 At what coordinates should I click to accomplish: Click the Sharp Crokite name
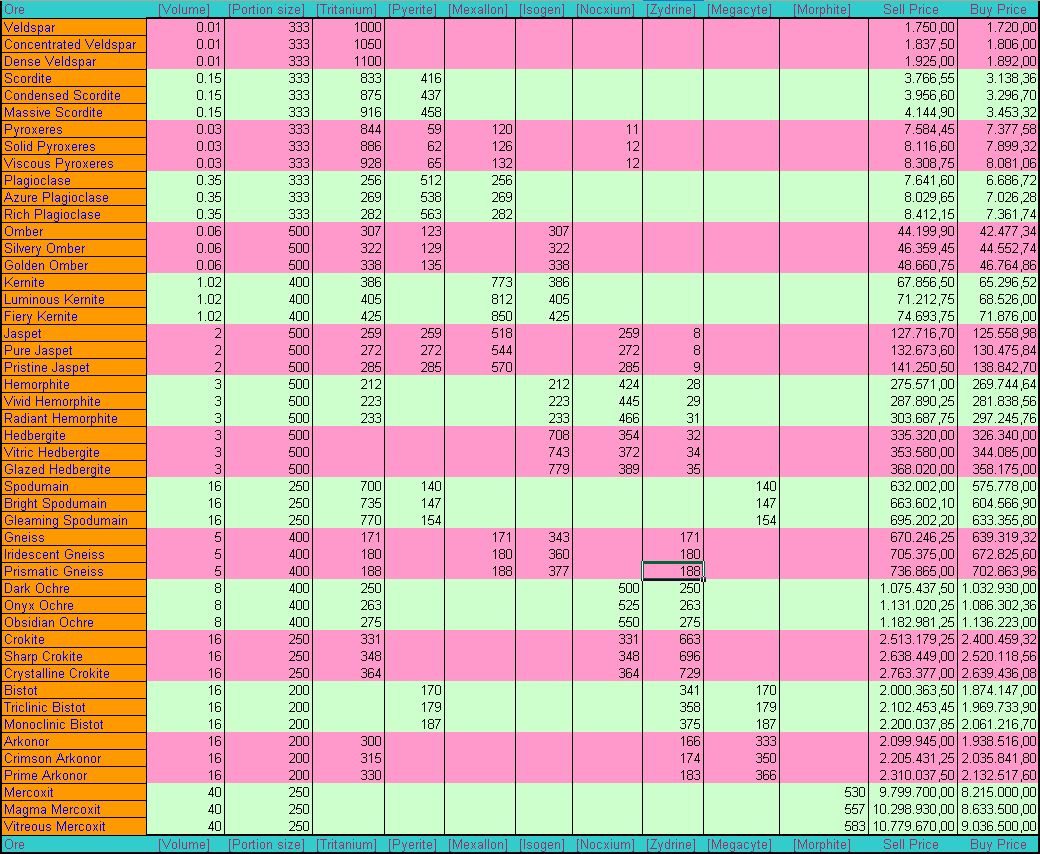73,657
